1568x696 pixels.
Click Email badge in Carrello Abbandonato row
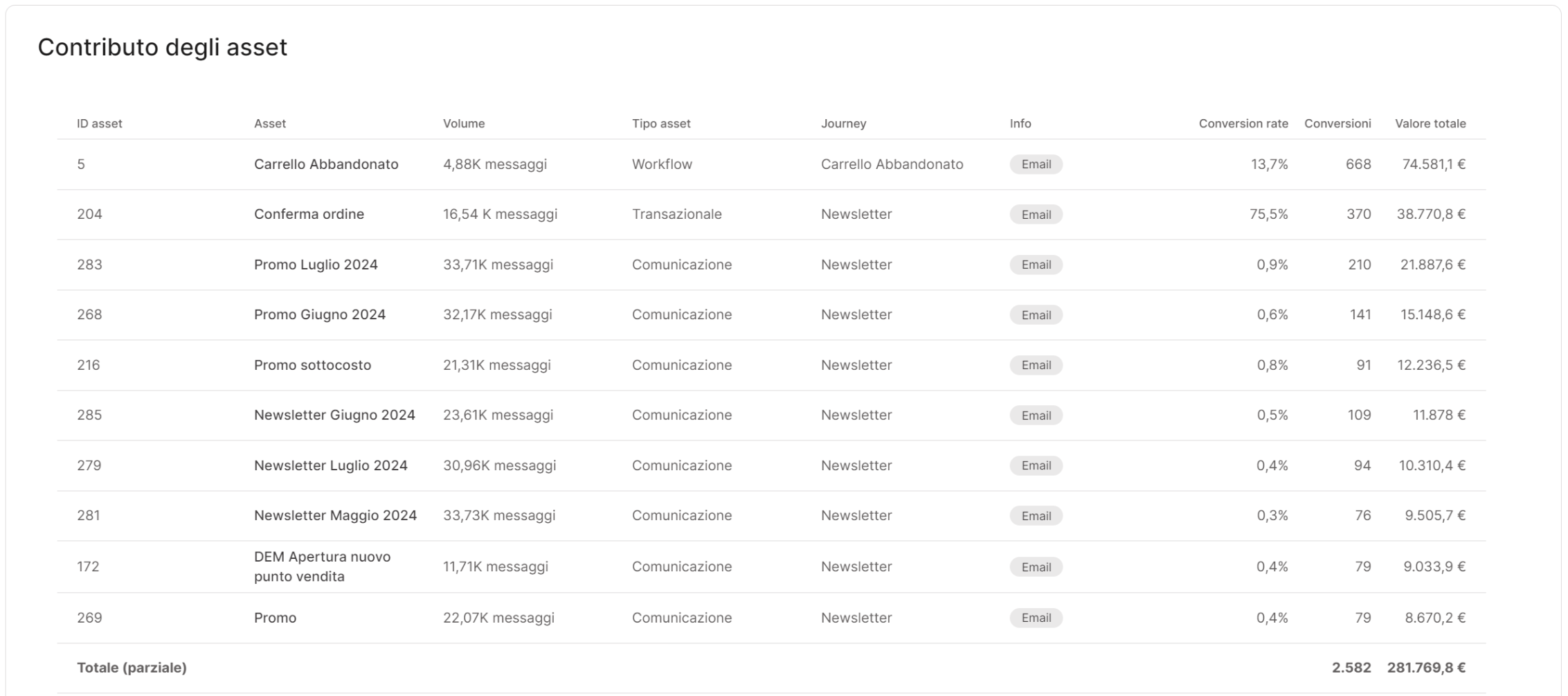(x=1036, y=164)
